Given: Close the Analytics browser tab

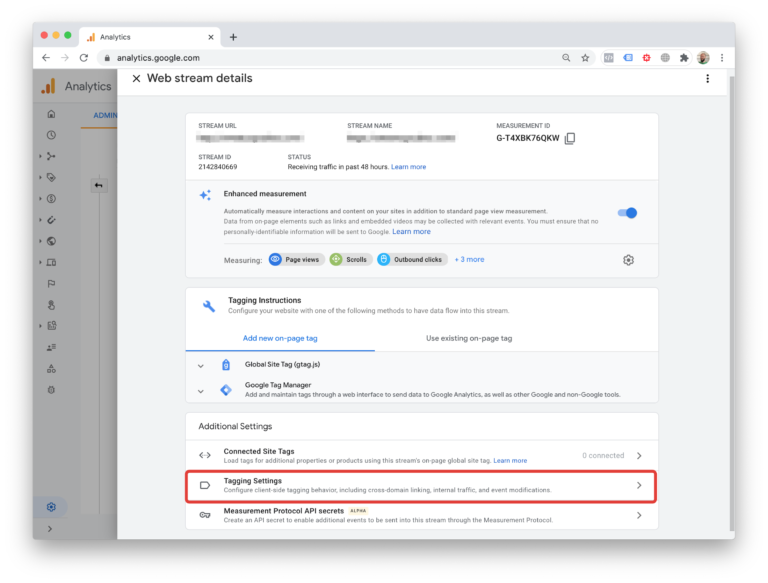Looking at the screenshot, I should click(x=211, y=37).
